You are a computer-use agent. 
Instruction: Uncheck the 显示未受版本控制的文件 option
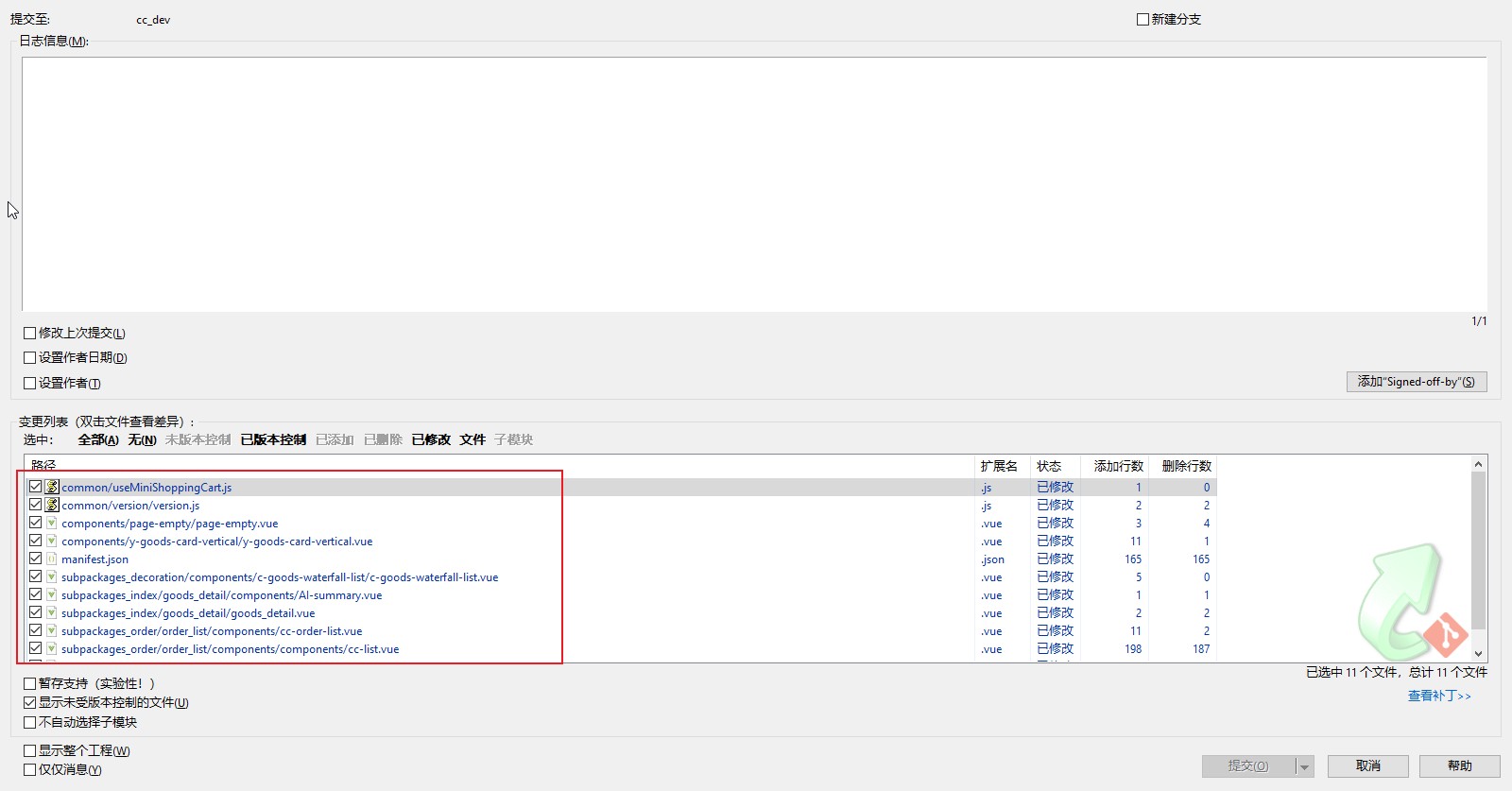click(x=30, y=702)
